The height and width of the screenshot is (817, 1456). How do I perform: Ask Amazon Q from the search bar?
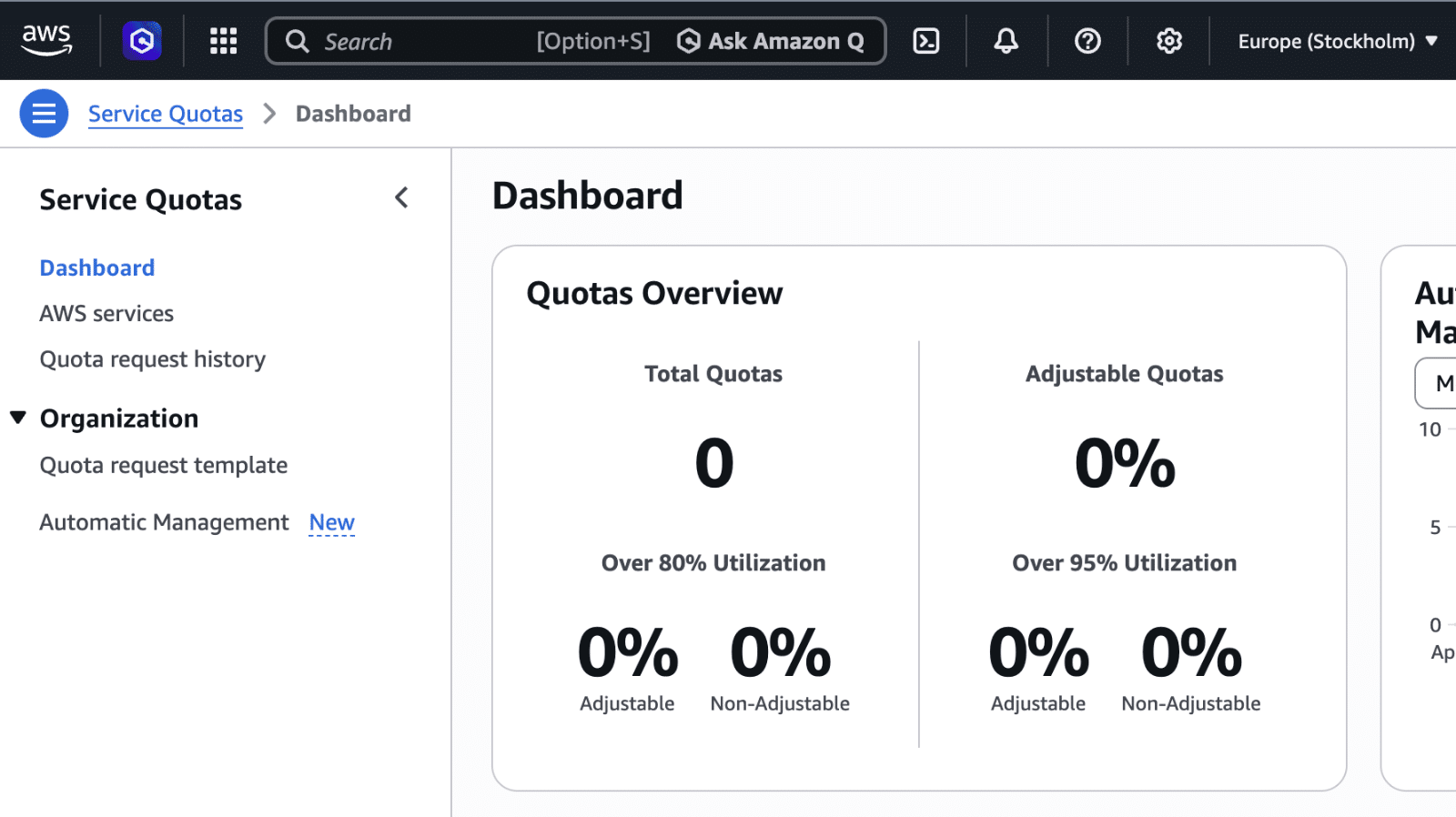771,41
